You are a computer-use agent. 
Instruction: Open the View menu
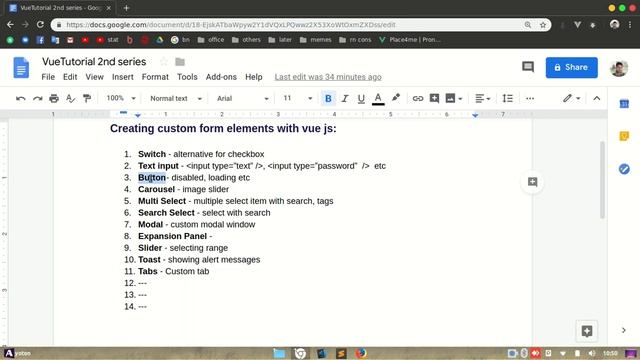94,77
